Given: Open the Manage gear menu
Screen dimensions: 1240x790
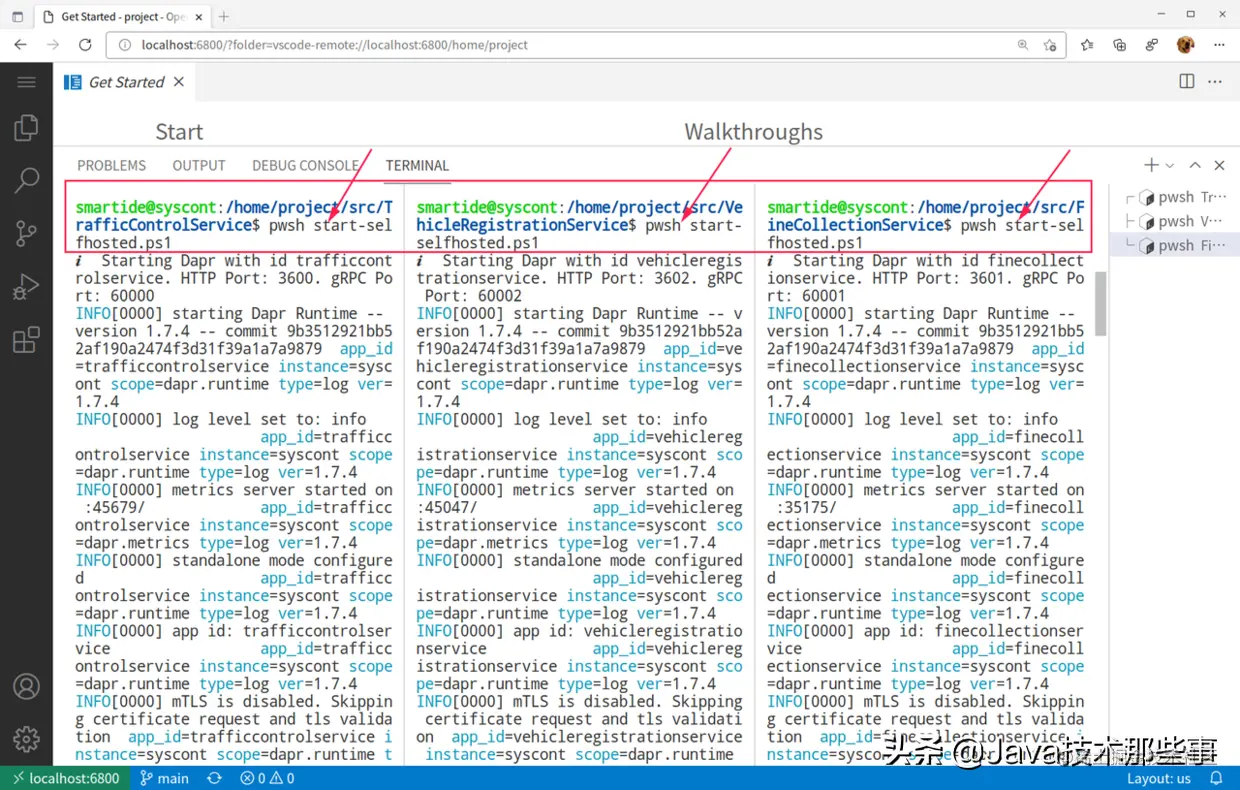Looking at the screenshot, I should tap(26, 739).
